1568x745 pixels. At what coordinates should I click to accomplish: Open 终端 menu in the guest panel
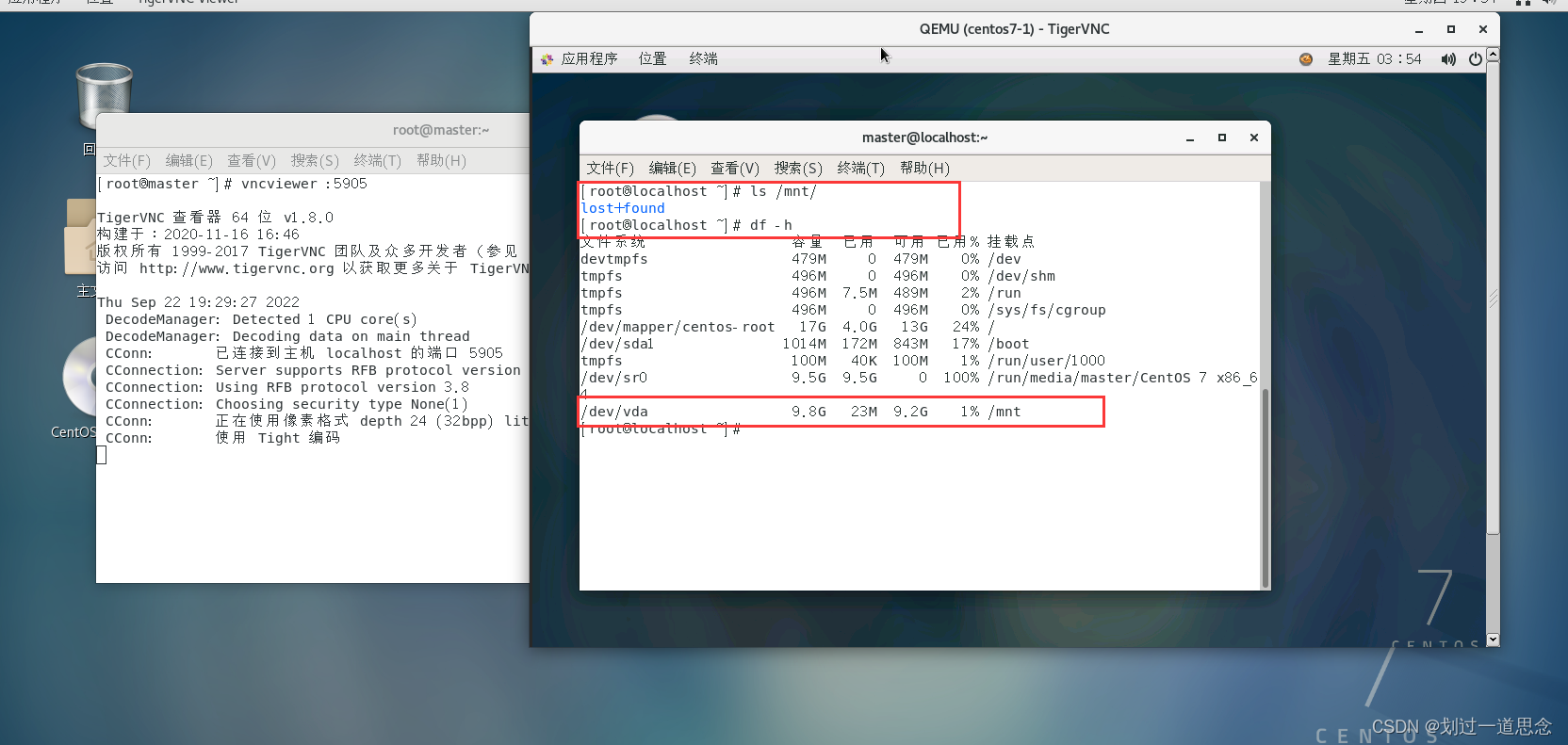pos(704,59)
